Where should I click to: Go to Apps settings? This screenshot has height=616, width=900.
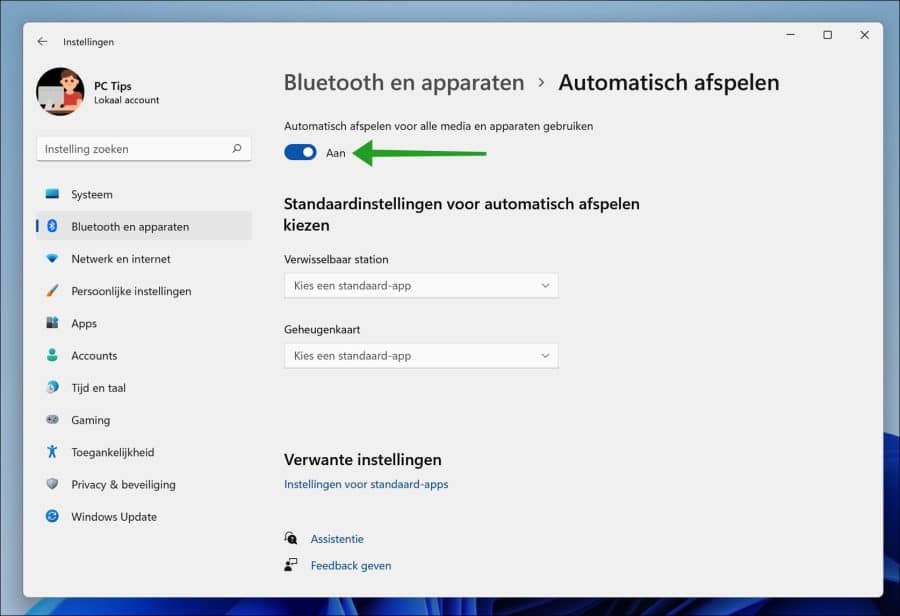pyautogui.click(x=143, y=323)
